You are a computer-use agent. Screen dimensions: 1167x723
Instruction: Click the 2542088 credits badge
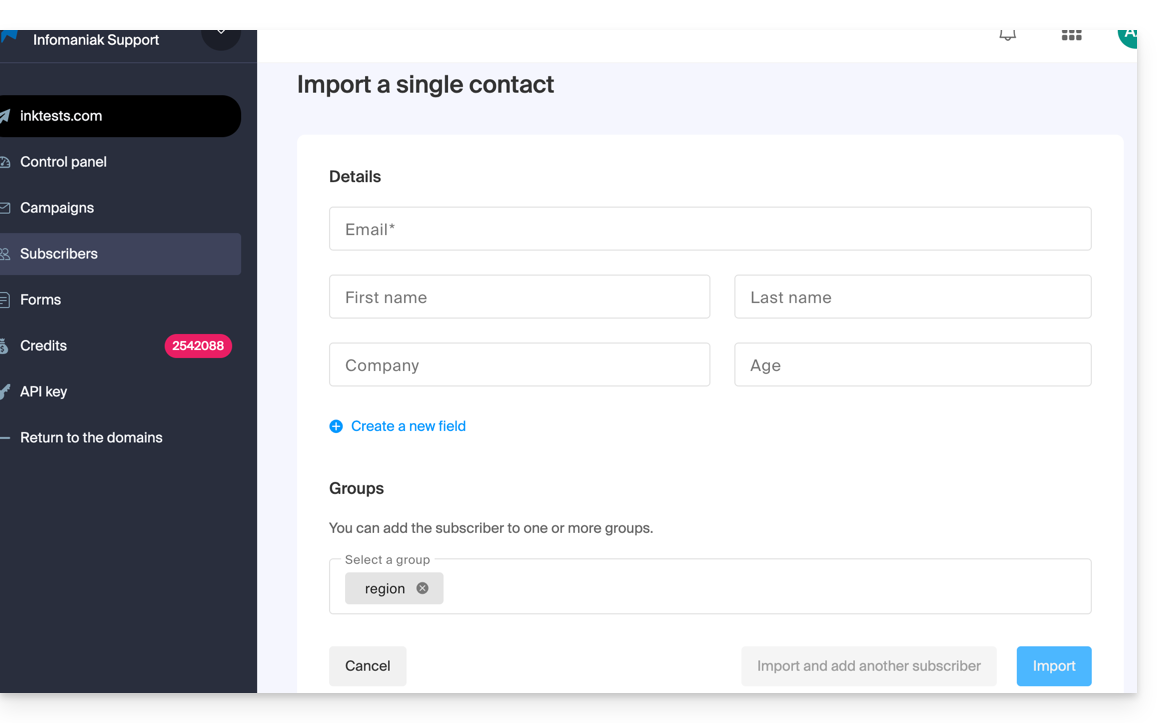pos(198,346)
